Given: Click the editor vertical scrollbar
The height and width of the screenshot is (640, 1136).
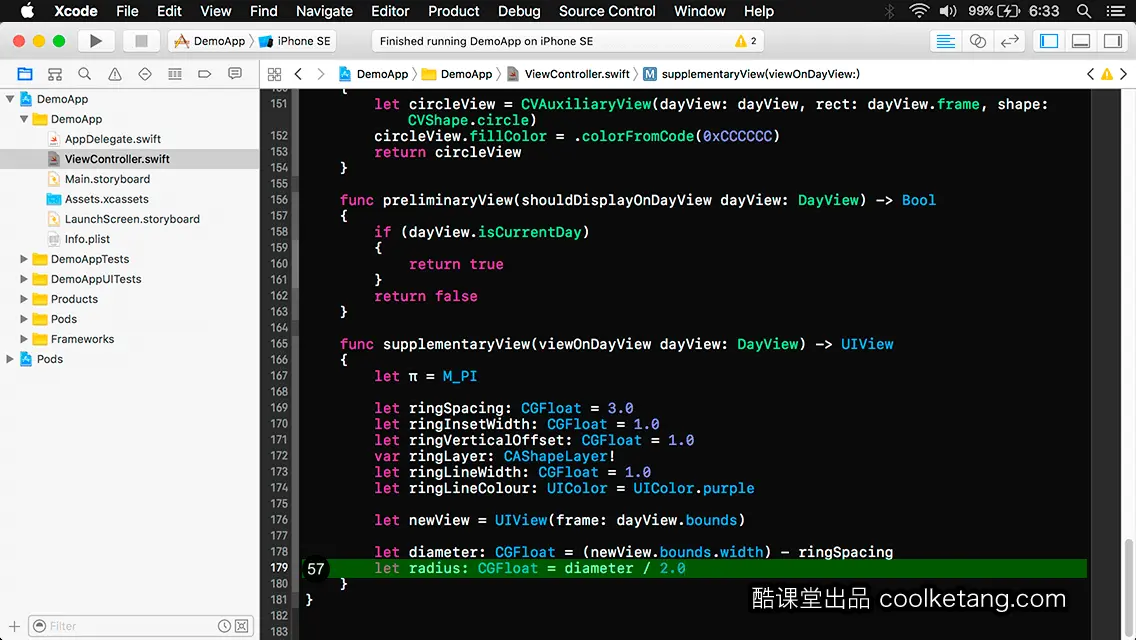Looking at the screenshot, I should tap(1128, 589).
